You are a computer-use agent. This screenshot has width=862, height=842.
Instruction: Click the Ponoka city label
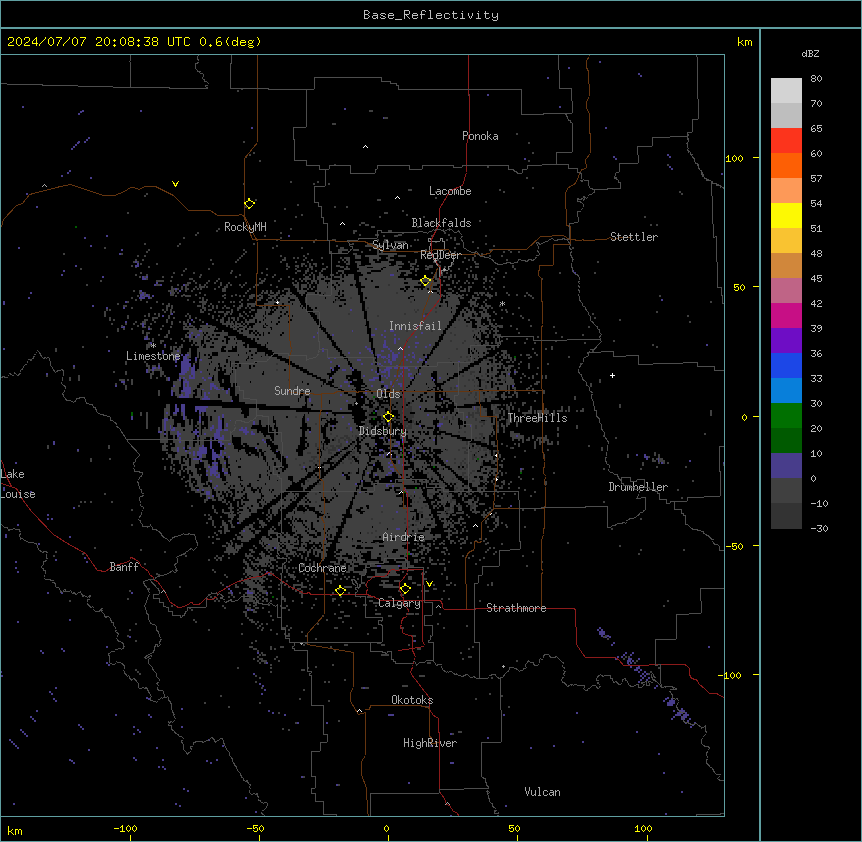(480, 136)
